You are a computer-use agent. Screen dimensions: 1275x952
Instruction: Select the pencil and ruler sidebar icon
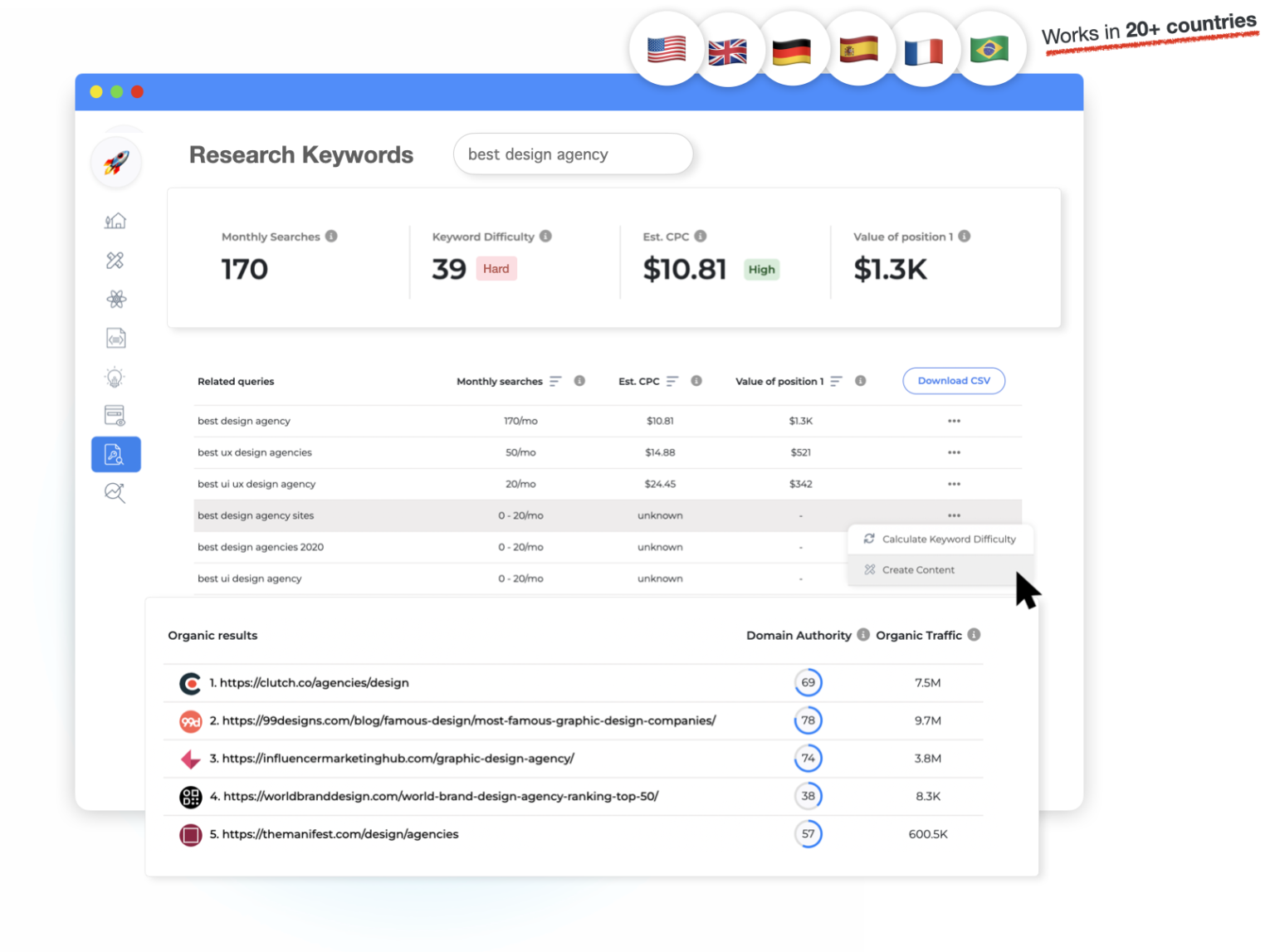coord(115,261)
